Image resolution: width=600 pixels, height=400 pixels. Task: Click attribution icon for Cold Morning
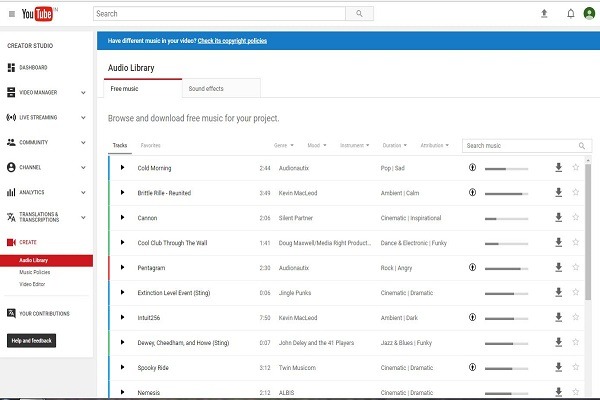[x=472, y=168]
